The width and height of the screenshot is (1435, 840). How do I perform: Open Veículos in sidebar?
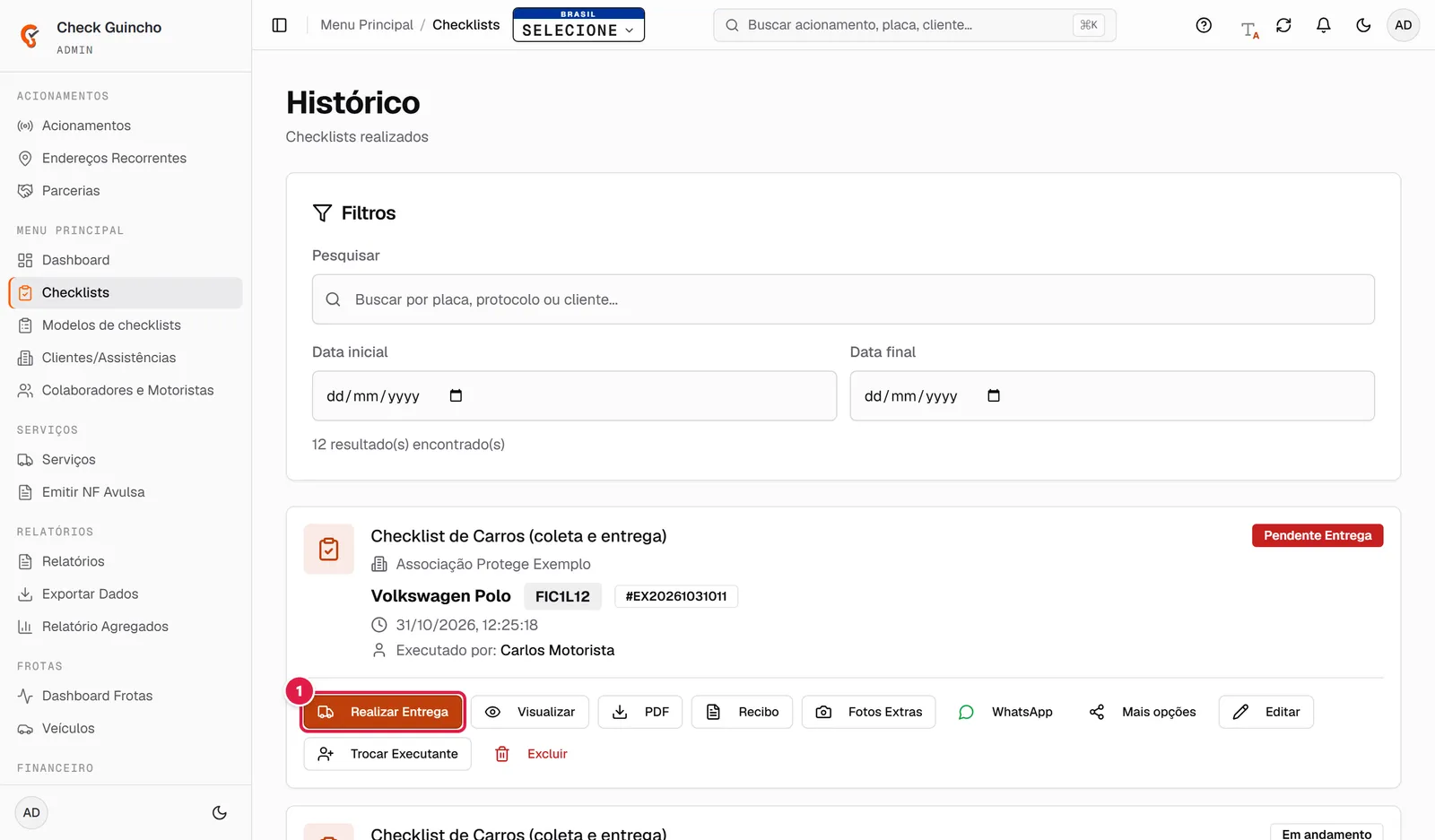point(126,729)
